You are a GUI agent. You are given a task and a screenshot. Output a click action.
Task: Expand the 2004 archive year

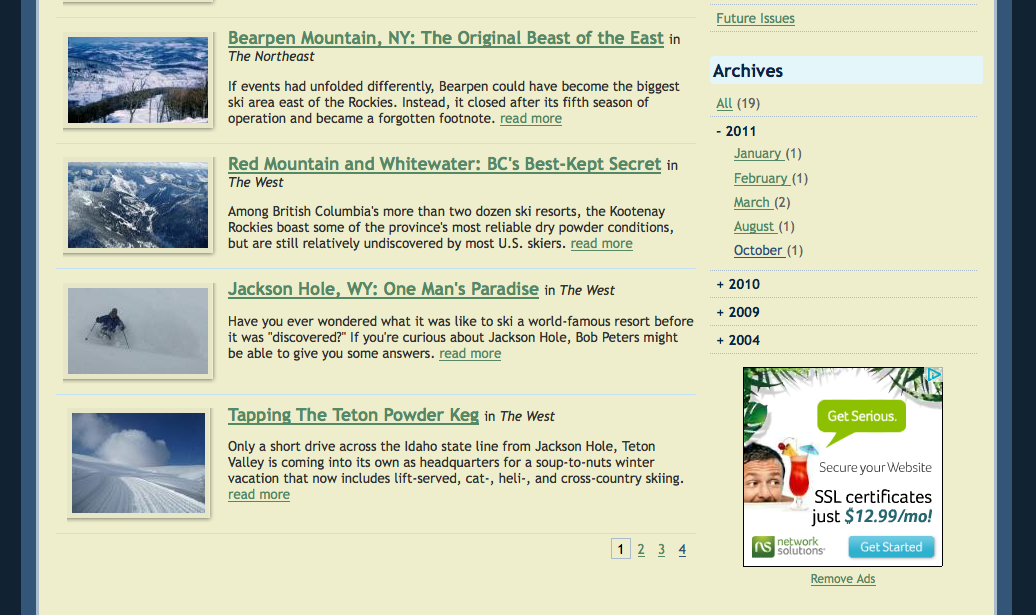click(x=738, y=340)
